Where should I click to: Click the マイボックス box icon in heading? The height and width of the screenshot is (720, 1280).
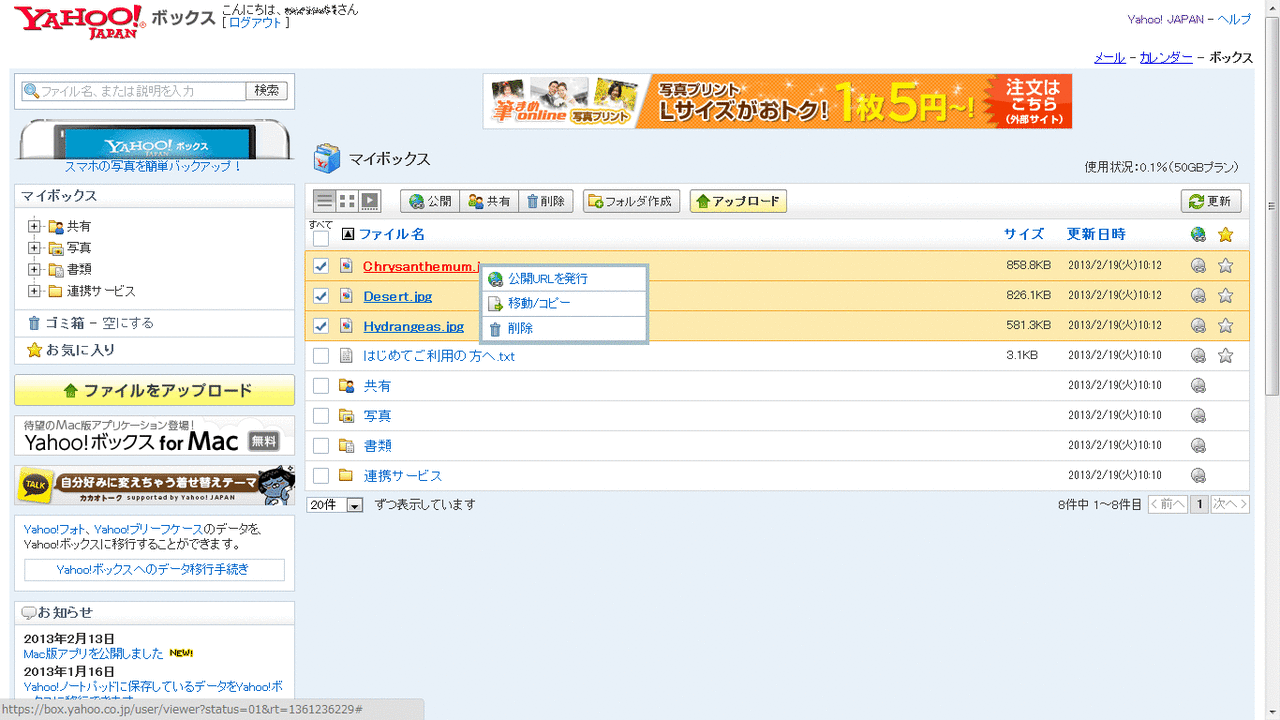click(327, 159)
